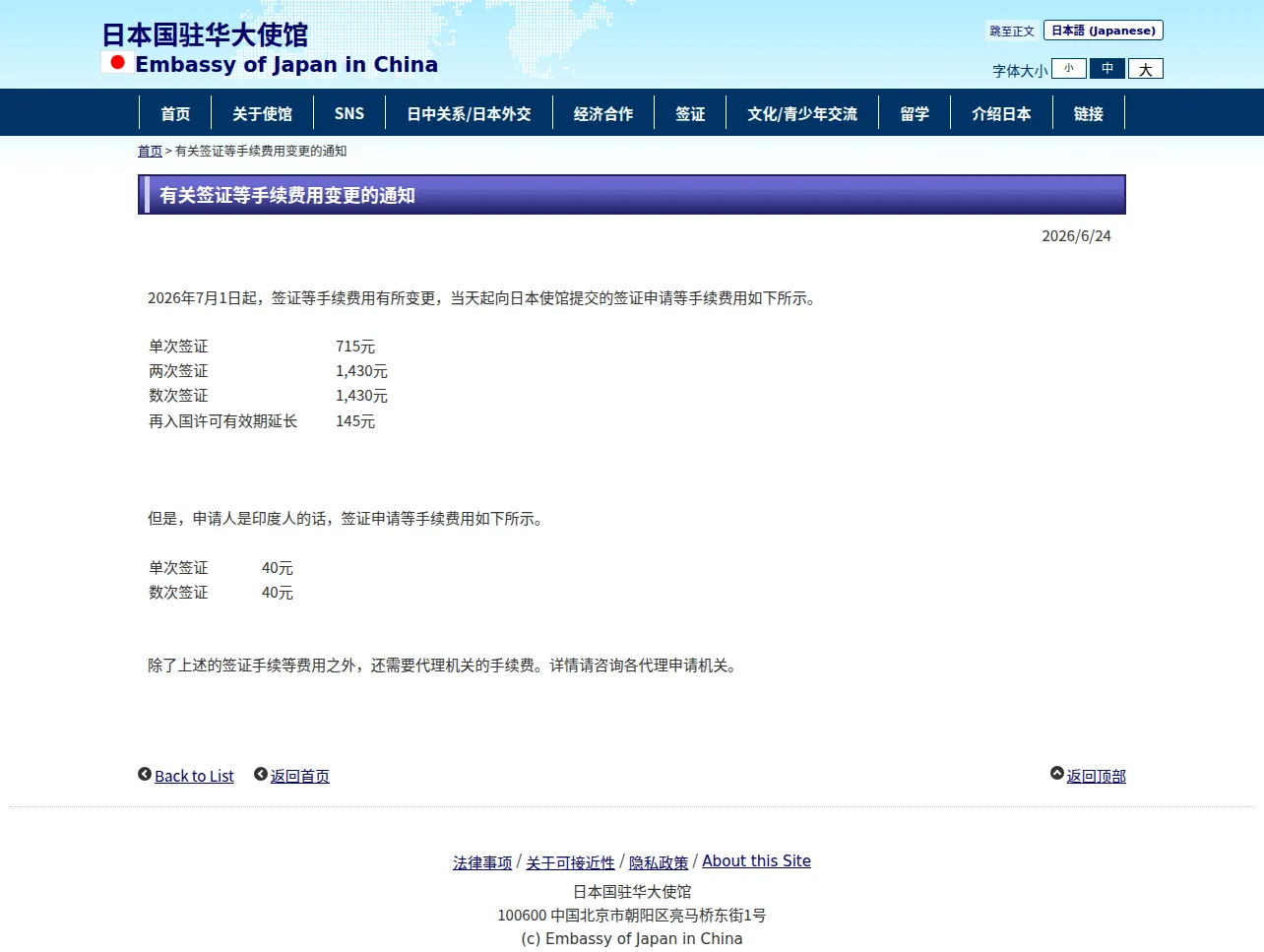Screen dimensions: 1264x952
Task: Open the 链接 menu item
Action: [x=1089, y=113]
